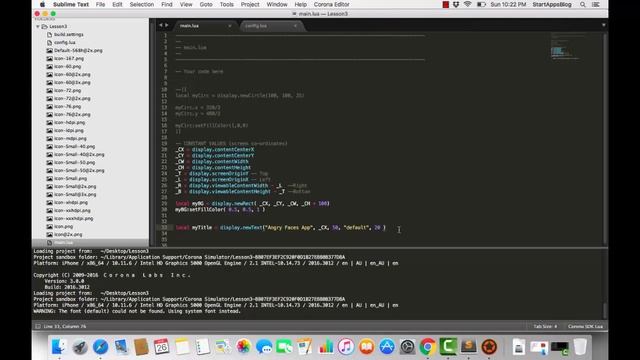This screenshot has height=360, width=640.
Task: Switch to Sublime Text Dock icon
Action: [x=469, y=347]
